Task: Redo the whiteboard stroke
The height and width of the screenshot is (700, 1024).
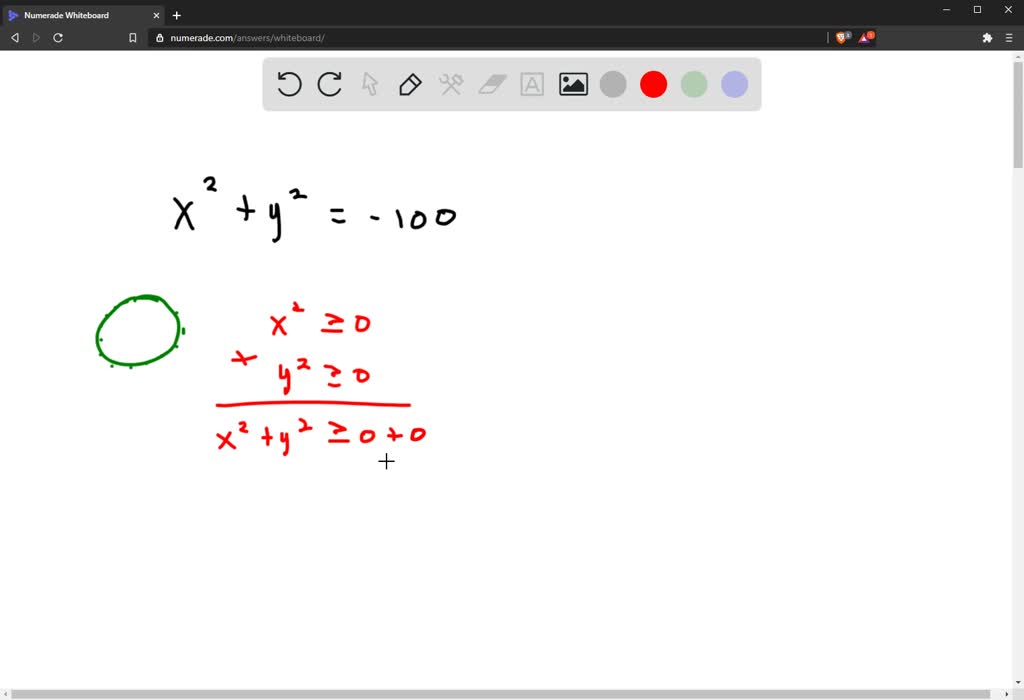Action: pos(330,84)
